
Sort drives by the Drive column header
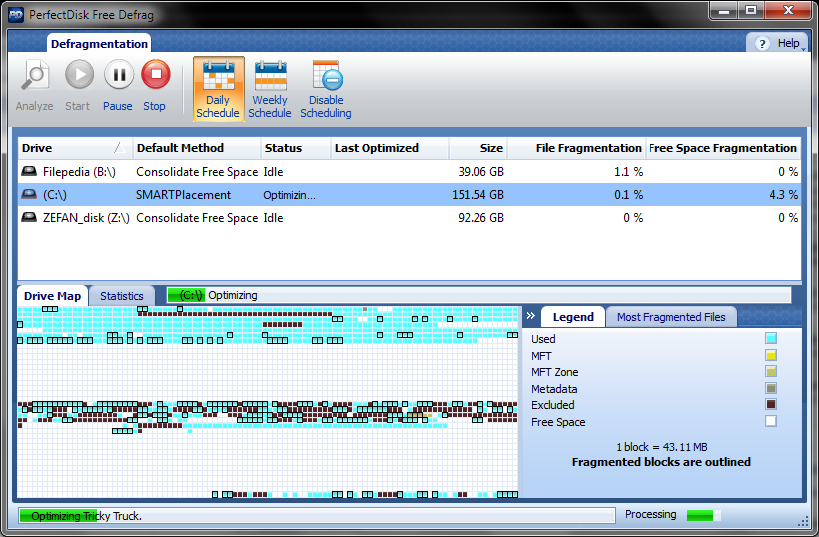75,148
